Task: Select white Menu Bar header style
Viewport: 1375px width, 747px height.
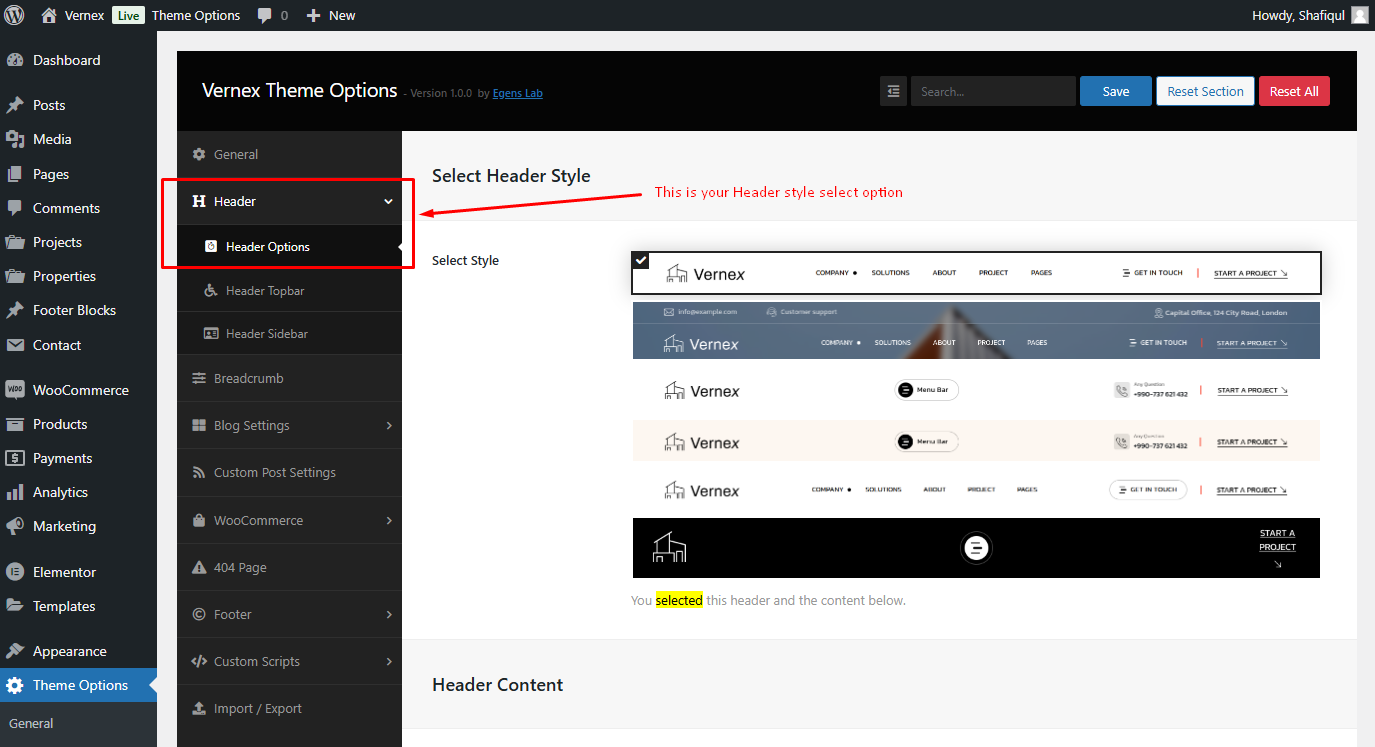Action: (976, 390)
